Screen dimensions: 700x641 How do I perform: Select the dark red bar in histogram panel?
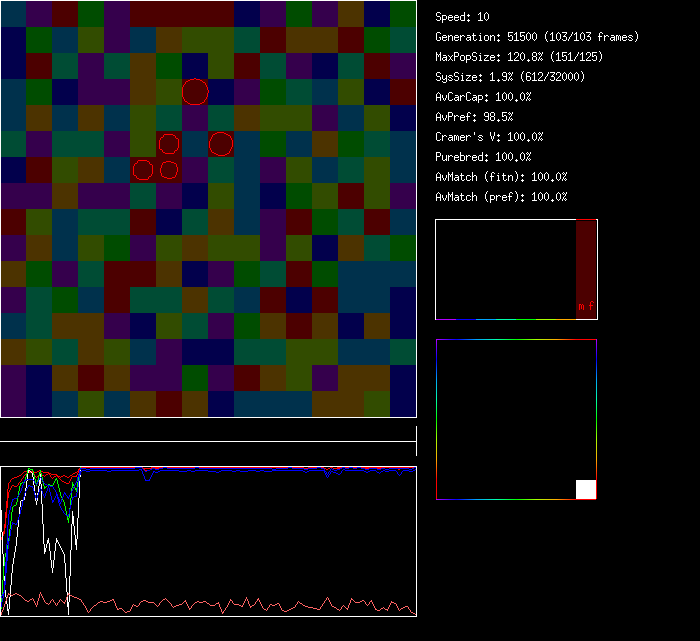click(x=586, y=260)
